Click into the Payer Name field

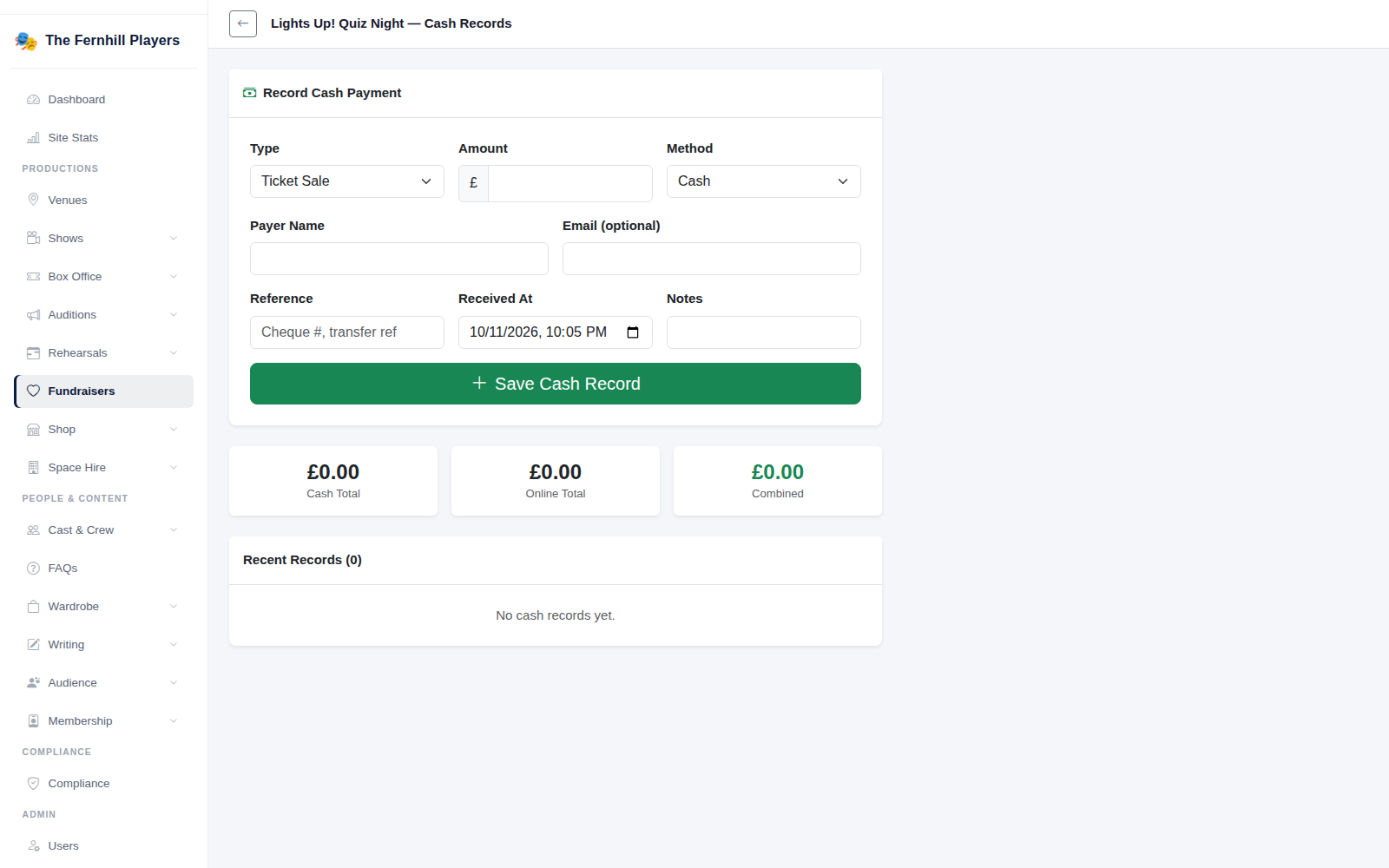point(399,259)
